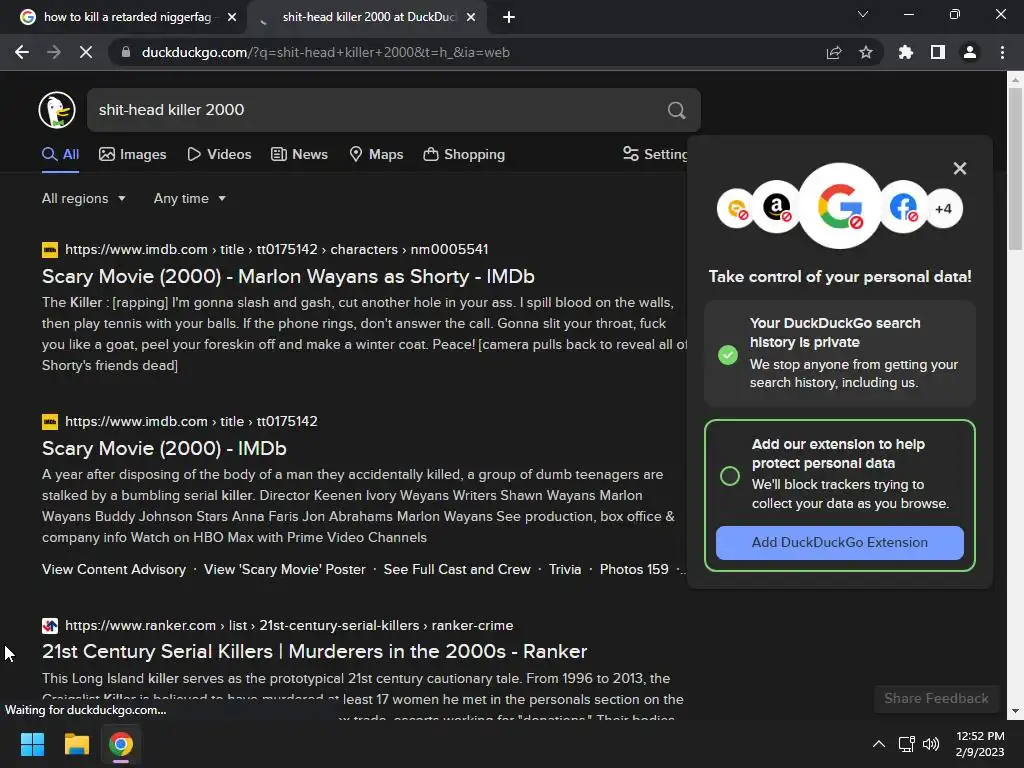Click the scrollbar down arrow
Viewport: 1024px width, 768px height.
(1015, 711)
